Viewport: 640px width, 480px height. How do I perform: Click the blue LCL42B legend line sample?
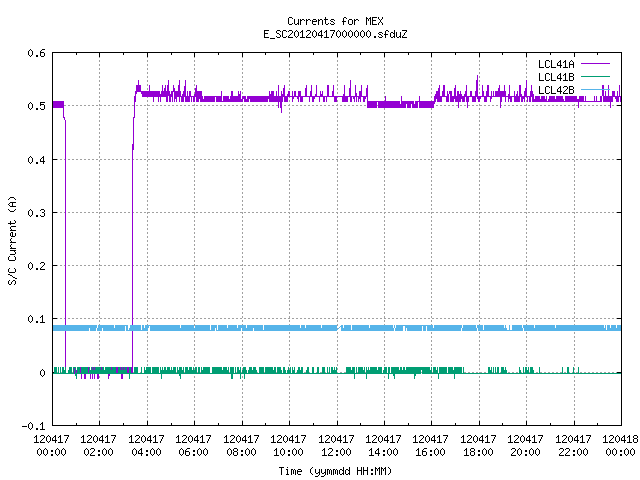(595, 89)
